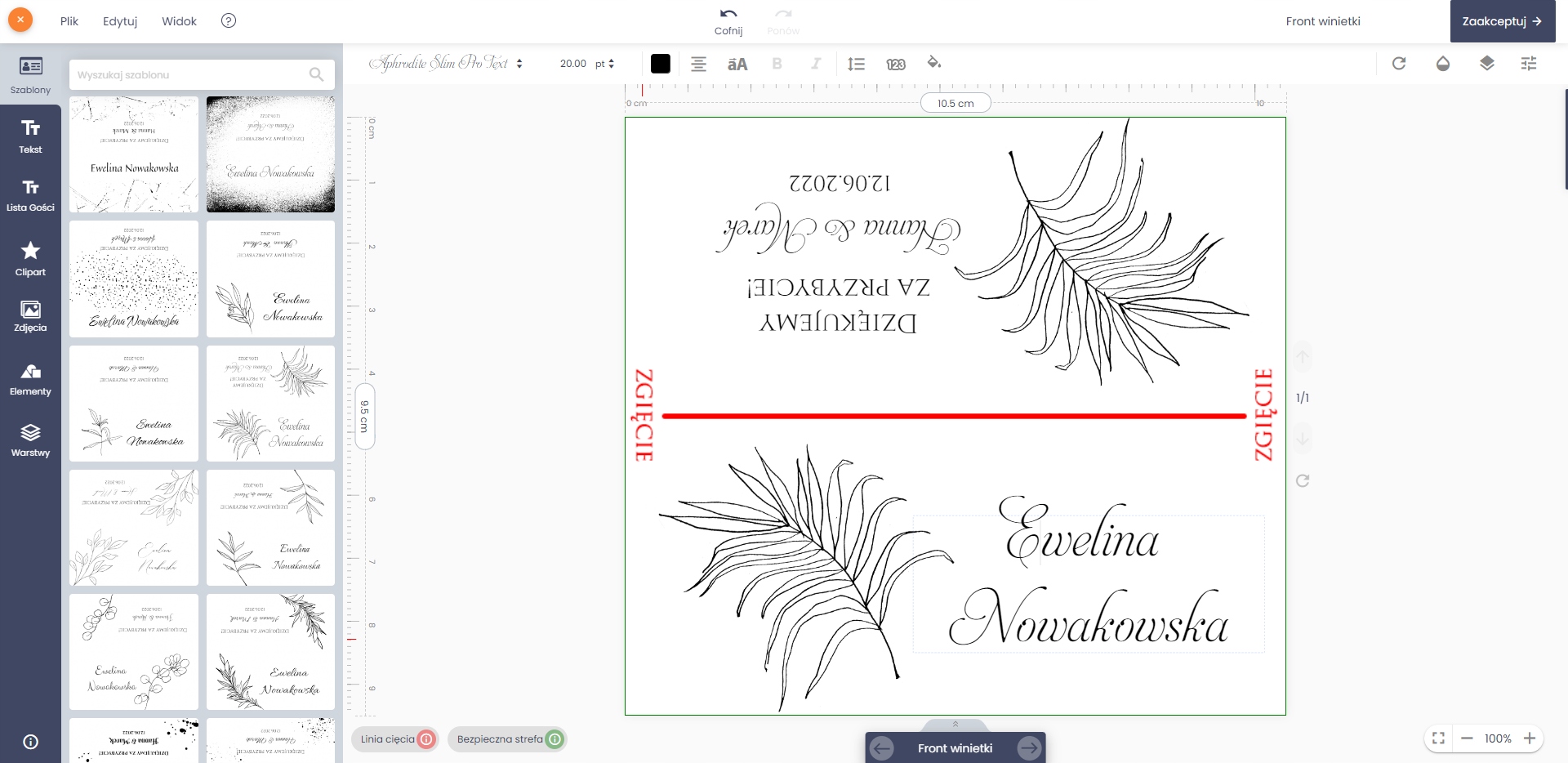Select the lower palm leaf graphic
This screenshot has height=763, width=1568.
click(806, 577)
